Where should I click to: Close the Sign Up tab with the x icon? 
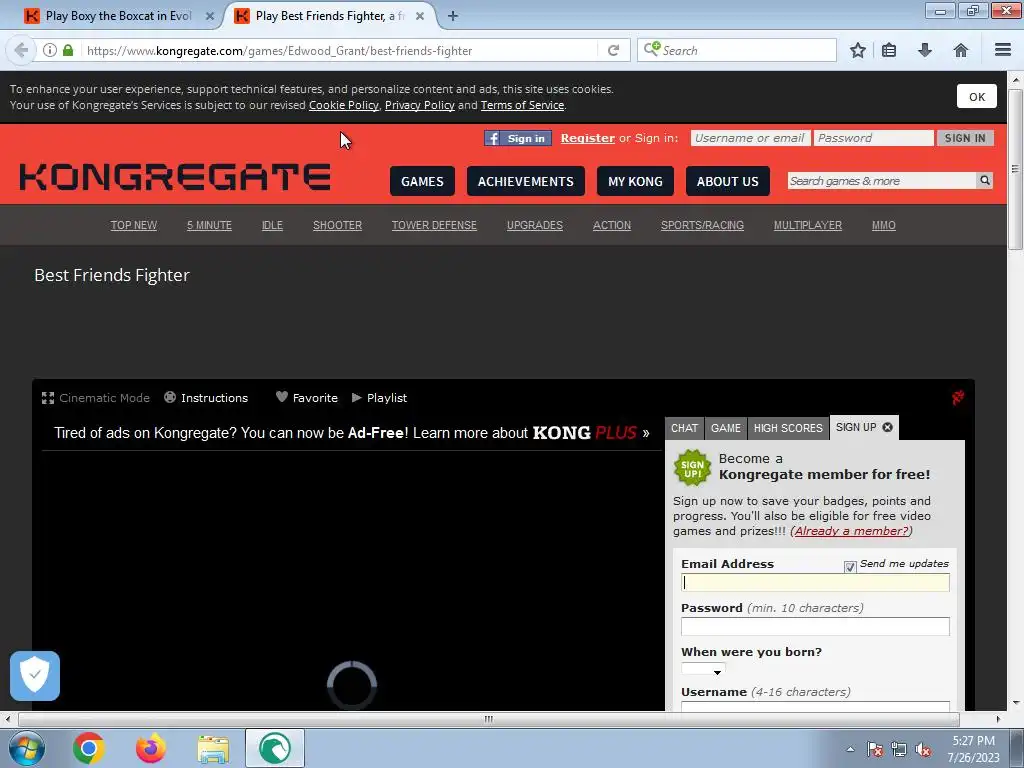(x=888, y=427)
